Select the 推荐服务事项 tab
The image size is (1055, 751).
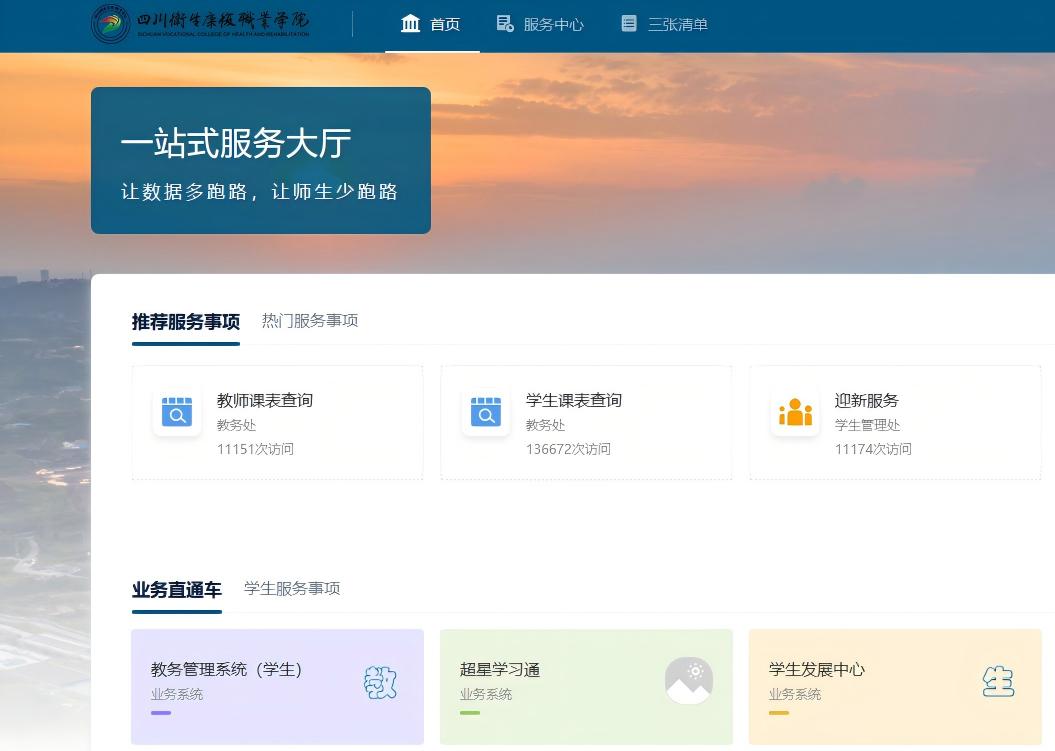pos(186,322)
